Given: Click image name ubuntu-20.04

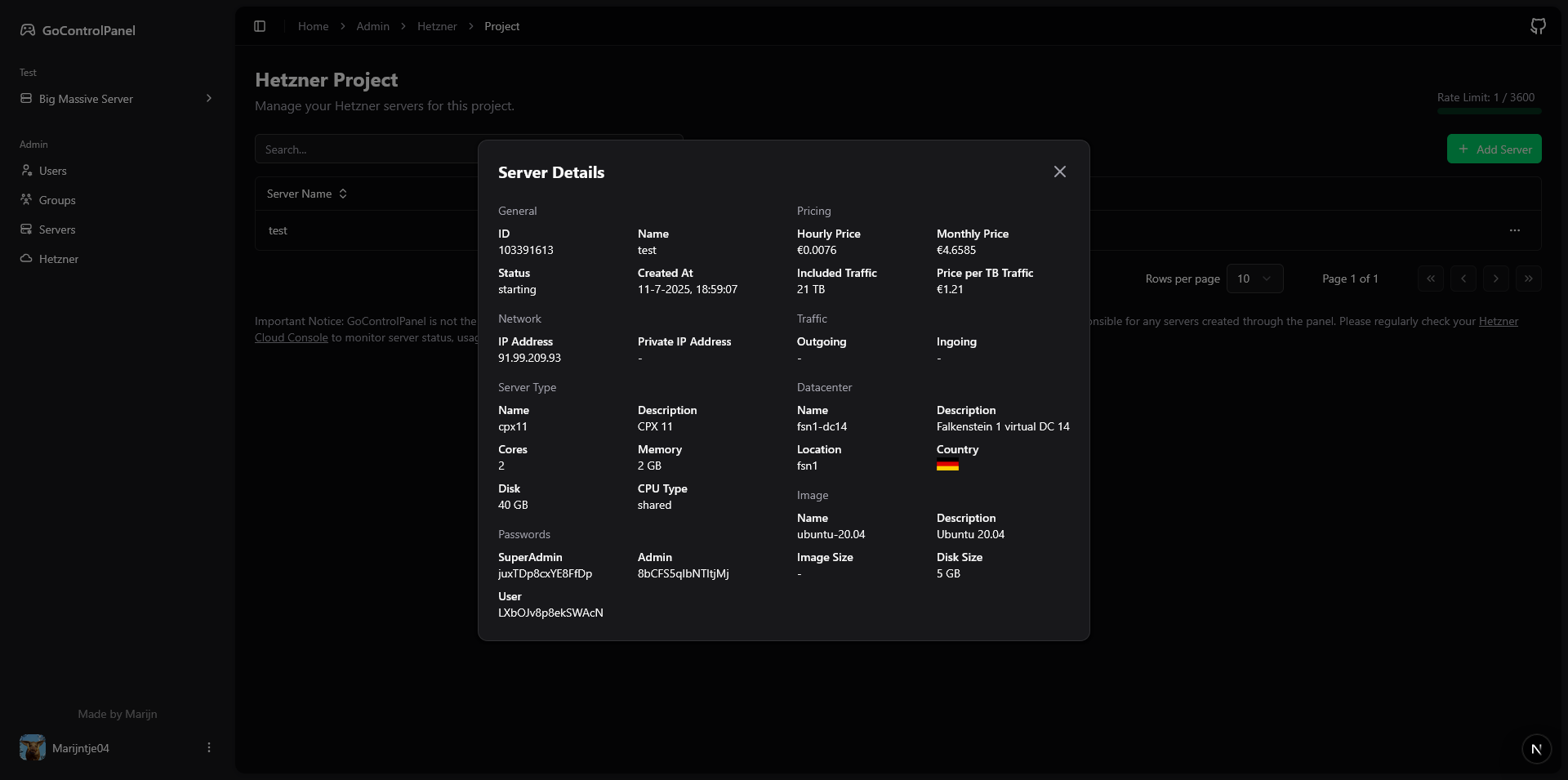Looking at the screenshot, I should 831,534.
